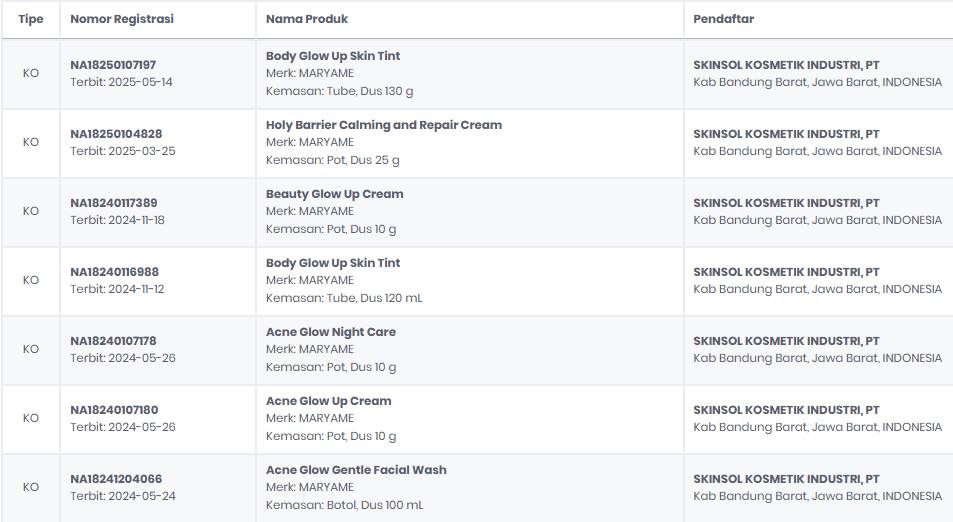Select registration NA18240116988
The image size is (953, 522).
[x=114, y=272]
